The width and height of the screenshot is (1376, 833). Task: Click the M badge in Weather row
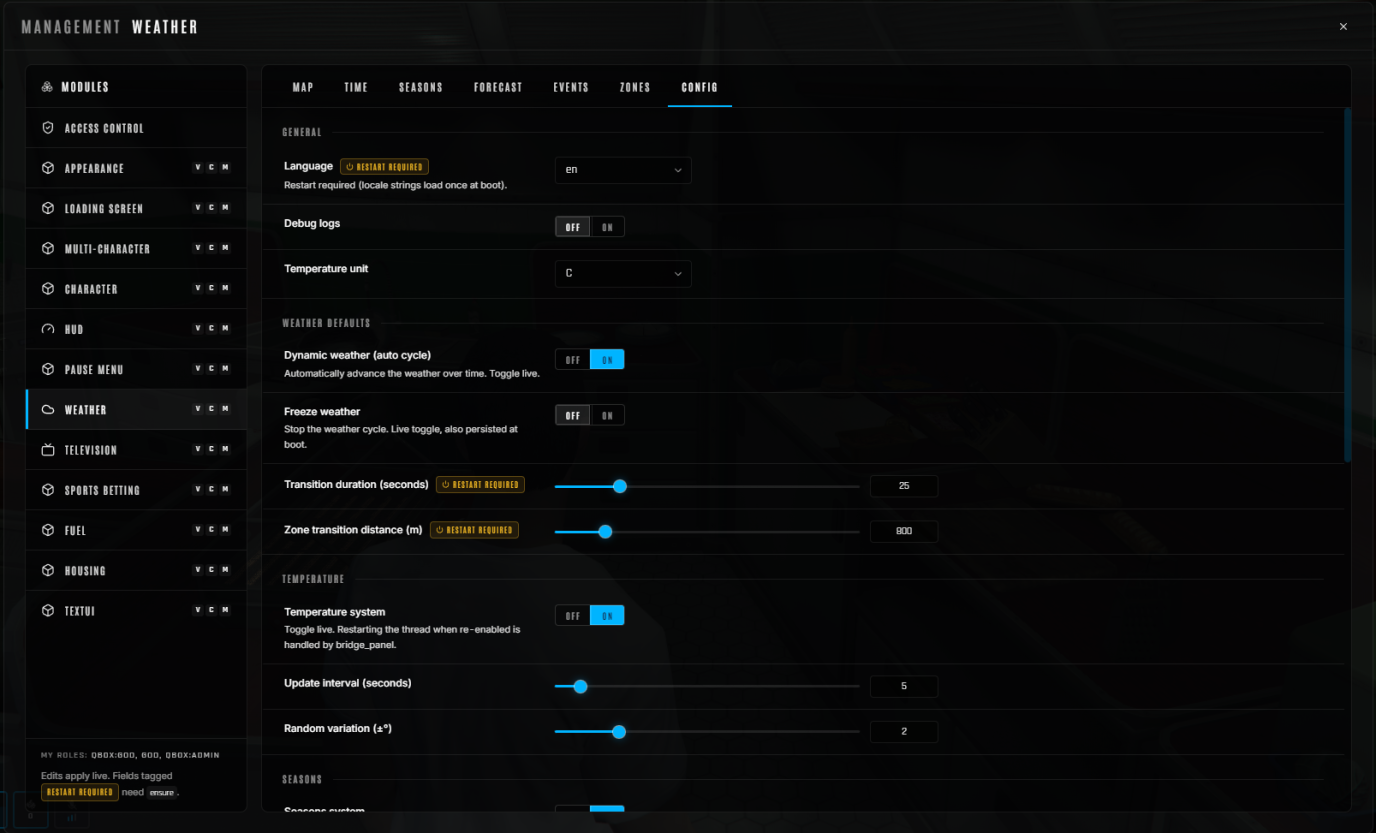(225, 408)
